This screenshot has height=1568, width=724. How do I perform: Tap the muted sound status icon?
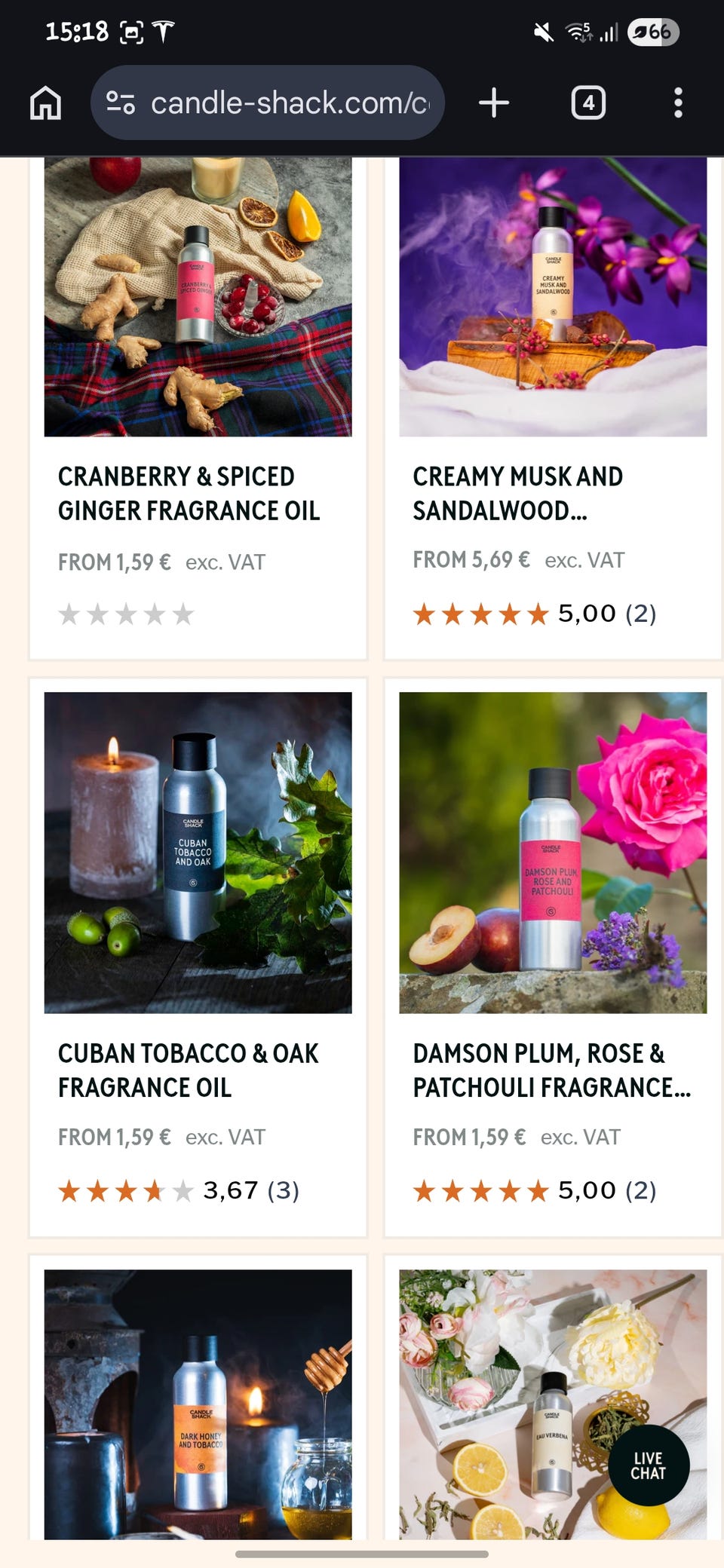point(543,32)
